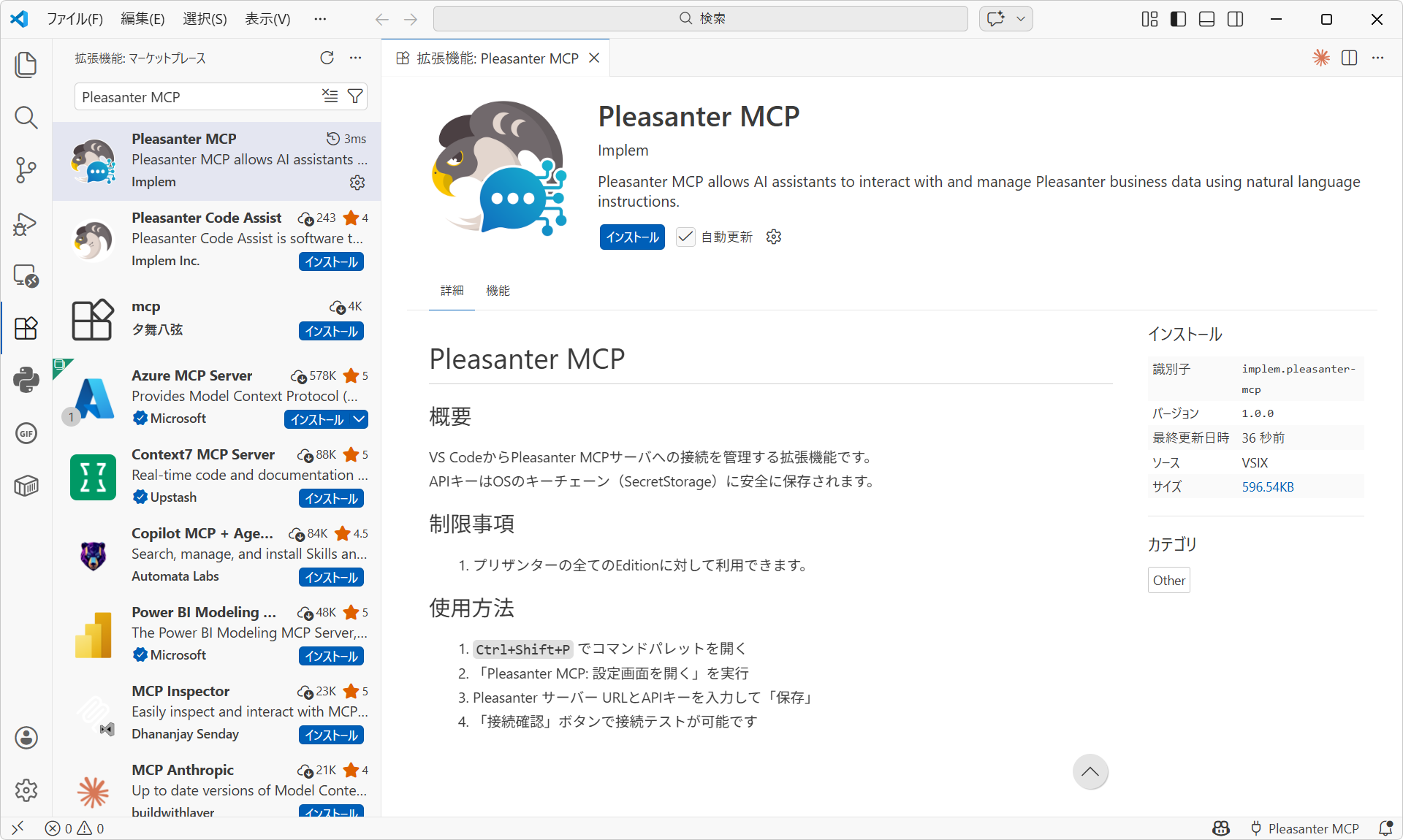Open the Explorer view in activity bar

[26, 65]
